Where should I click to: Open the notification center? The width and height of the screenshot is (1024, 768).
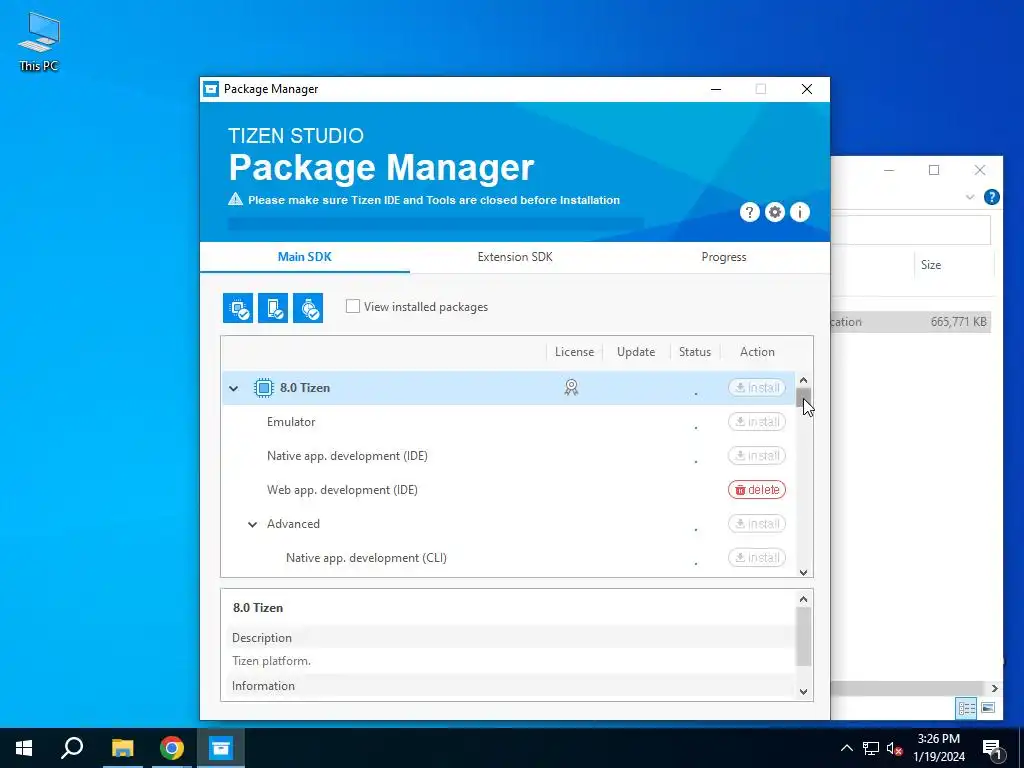(992, 748)
